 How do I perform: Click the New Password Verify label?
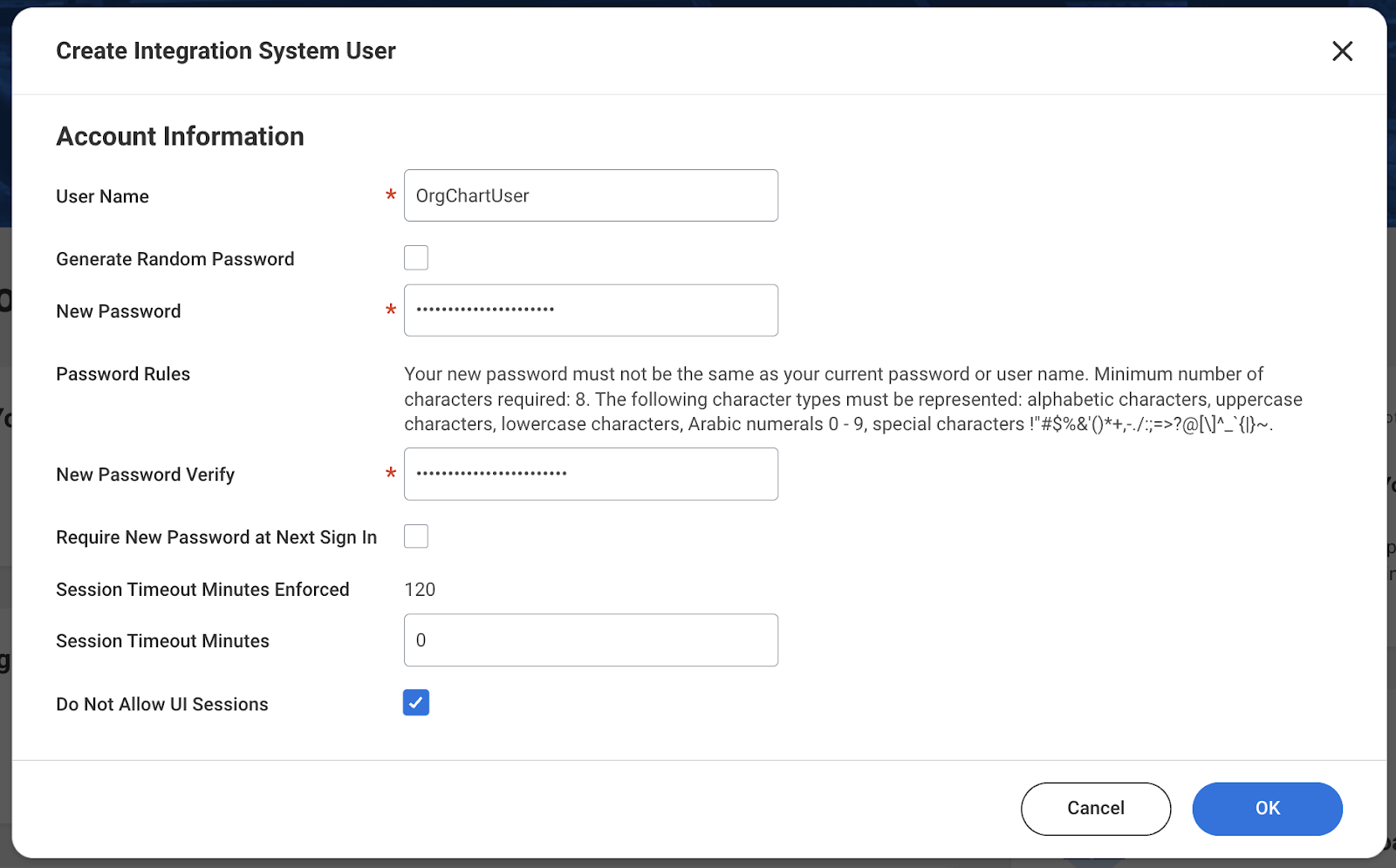145,474
